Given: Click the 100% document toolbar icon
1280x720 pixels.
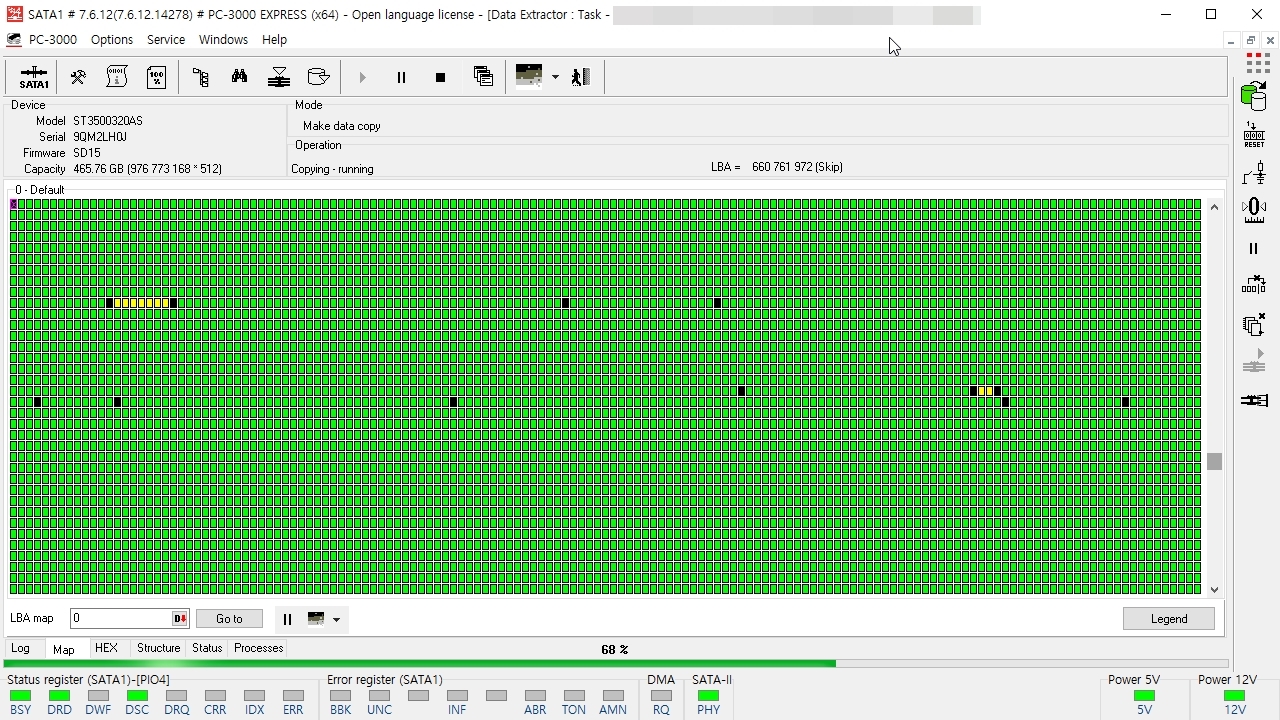Looking at the screenshot, I should (x=157, y=77).
